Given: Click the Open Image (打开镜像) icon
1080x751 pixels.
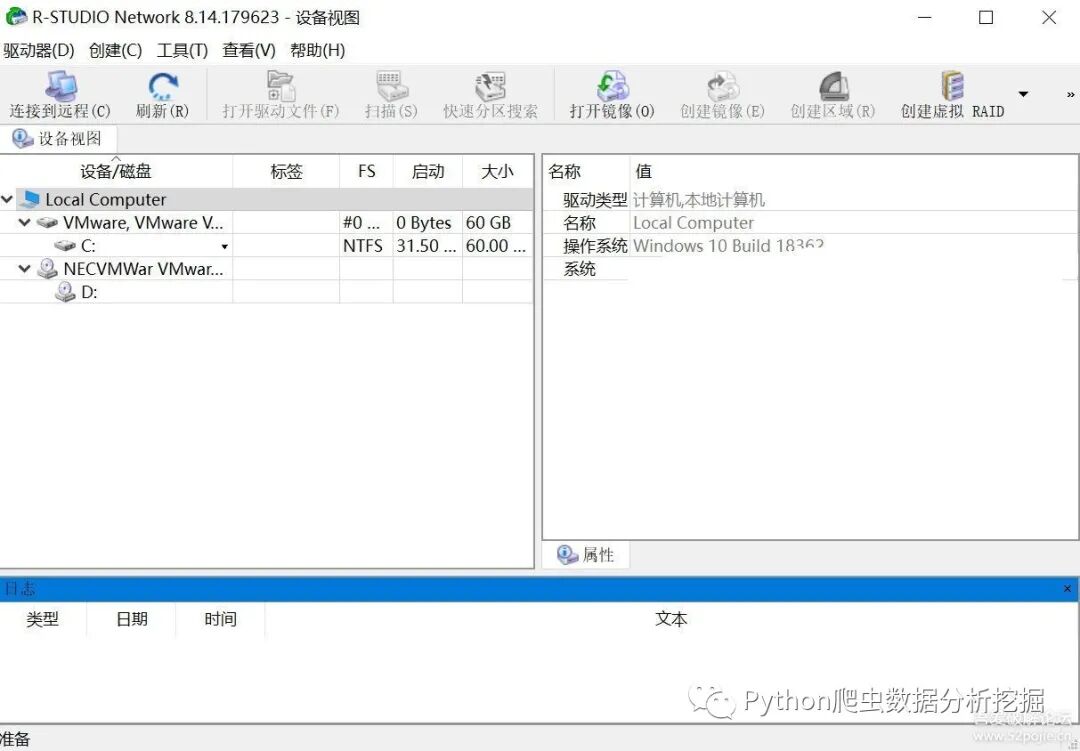Looking at the screenshot, I should pos(612,87).
